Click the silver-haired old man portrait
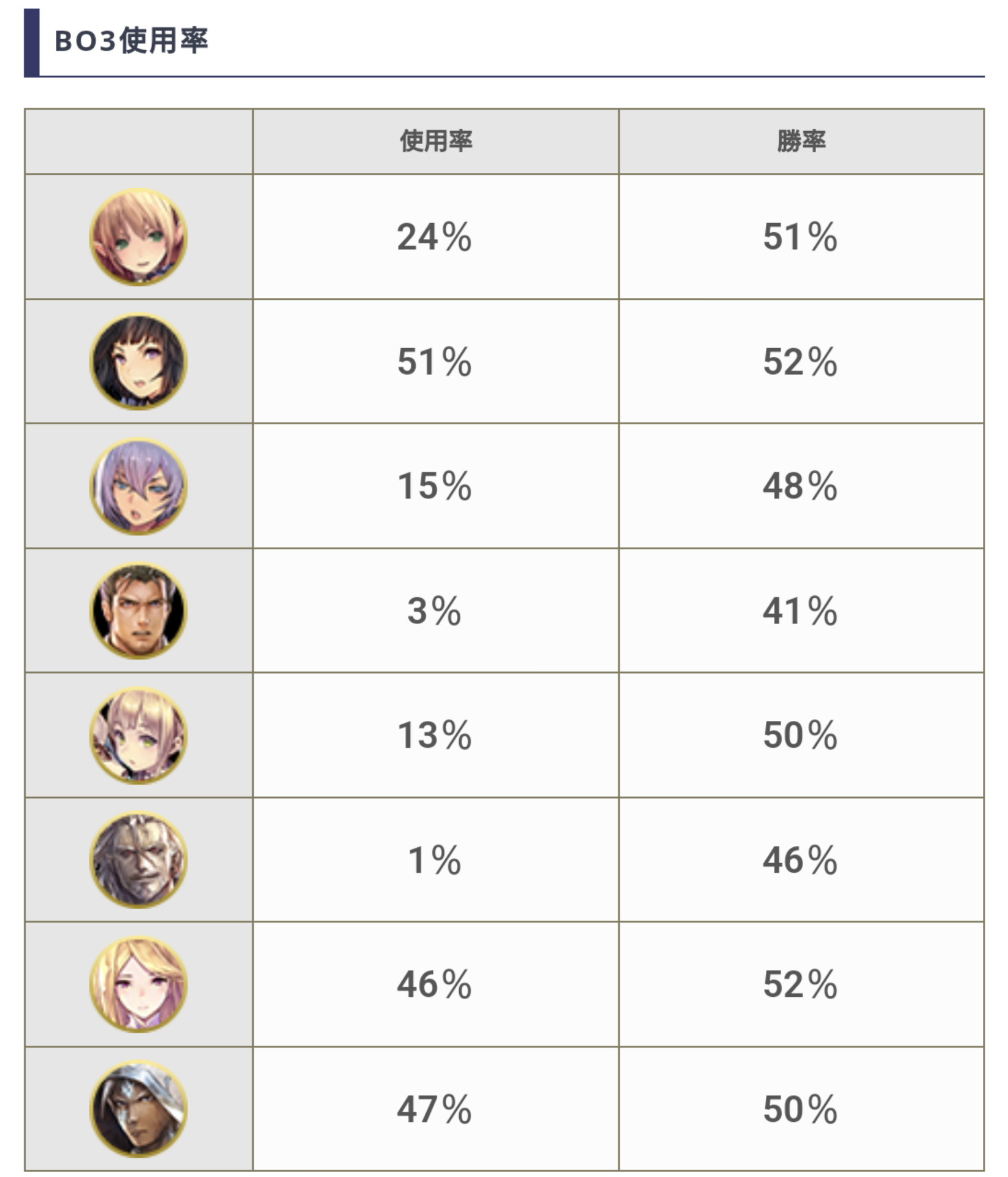The image size is (1008, 1177). [139, 860]
